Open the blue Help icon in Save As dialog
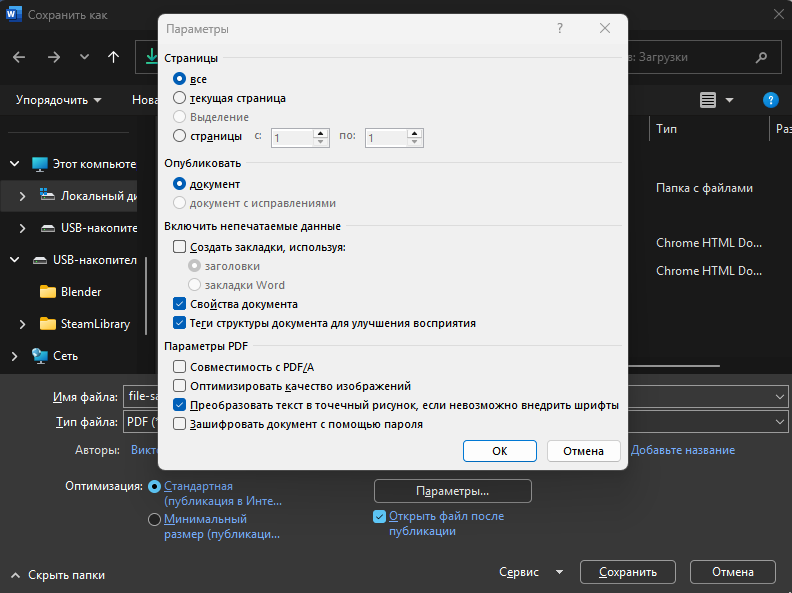Screen dimensions: 792x593 tap(770, 100)
